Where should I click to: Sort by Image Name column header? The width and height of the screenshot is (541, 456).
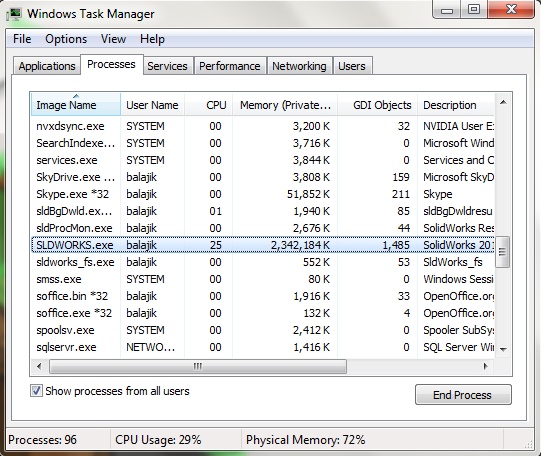75,105
